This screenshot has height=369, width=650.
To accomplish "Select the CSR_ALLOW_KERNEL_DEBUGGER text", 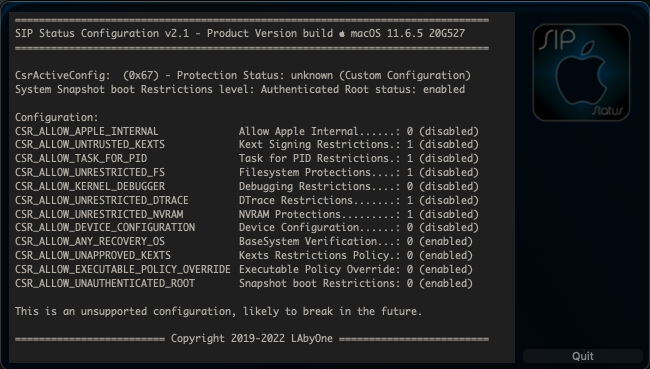I will click(x=90, y=187).
